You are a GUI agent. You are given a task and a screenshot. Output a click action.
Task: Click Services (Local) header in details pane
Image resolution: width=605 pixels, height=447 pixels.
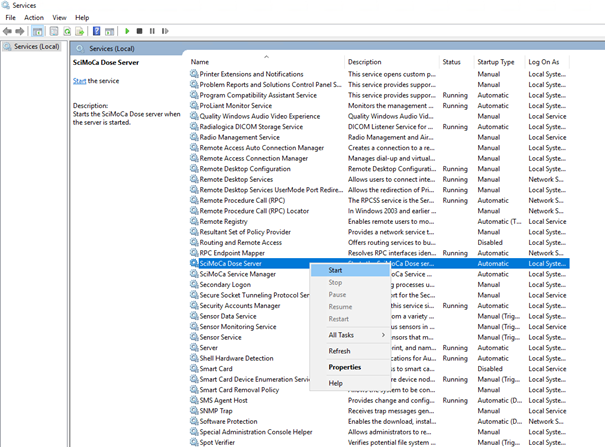point(112,49)
